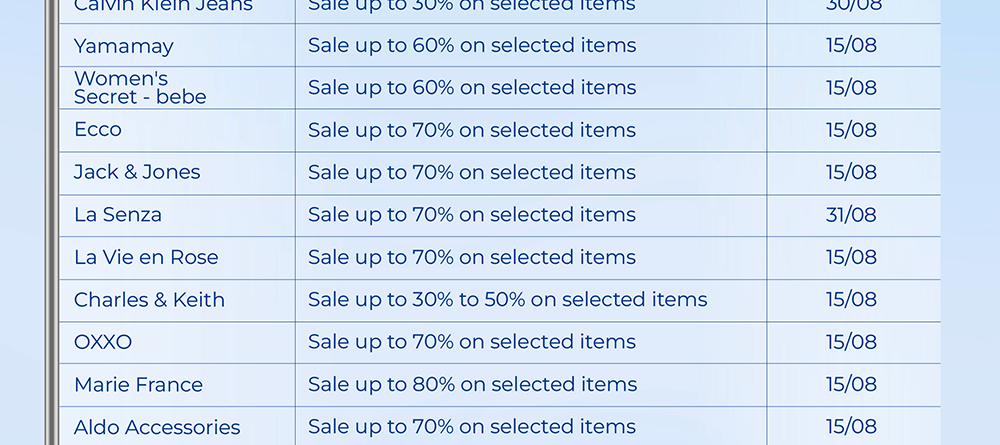Image resolution: width=1000 pixels, height=445 pixels.
Task: Select the Marie France row's 15/08 date
Action: [x=851, y=385]
